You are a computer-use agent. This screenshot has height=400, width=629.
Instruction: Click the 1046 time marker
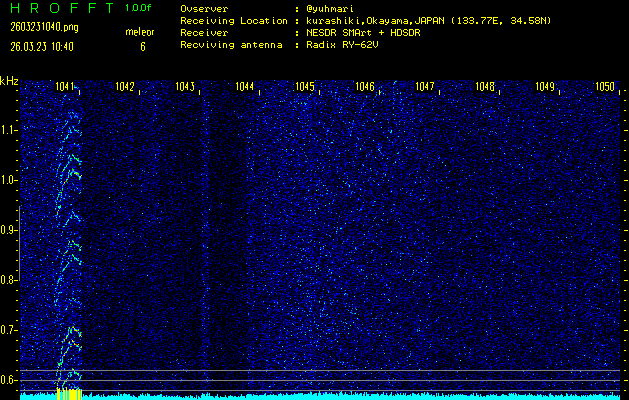pos(365,86)
